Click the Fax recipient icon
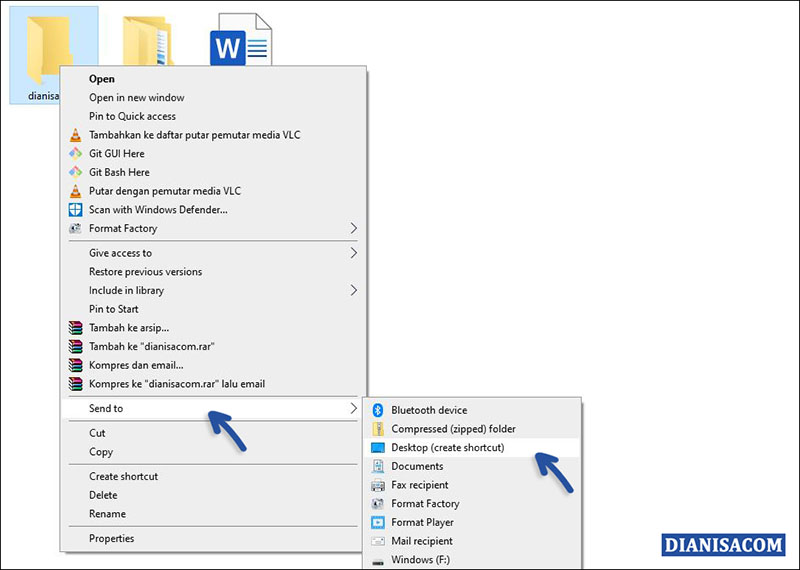This screenshot has width=800, height=570. [x=378, y=485]
